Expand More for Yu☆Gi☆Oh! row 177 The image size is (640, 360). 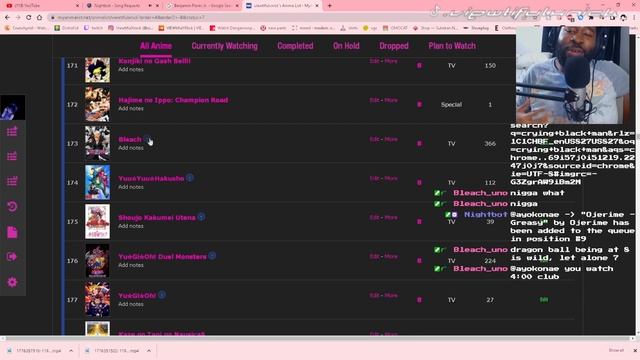coord(391,295)
